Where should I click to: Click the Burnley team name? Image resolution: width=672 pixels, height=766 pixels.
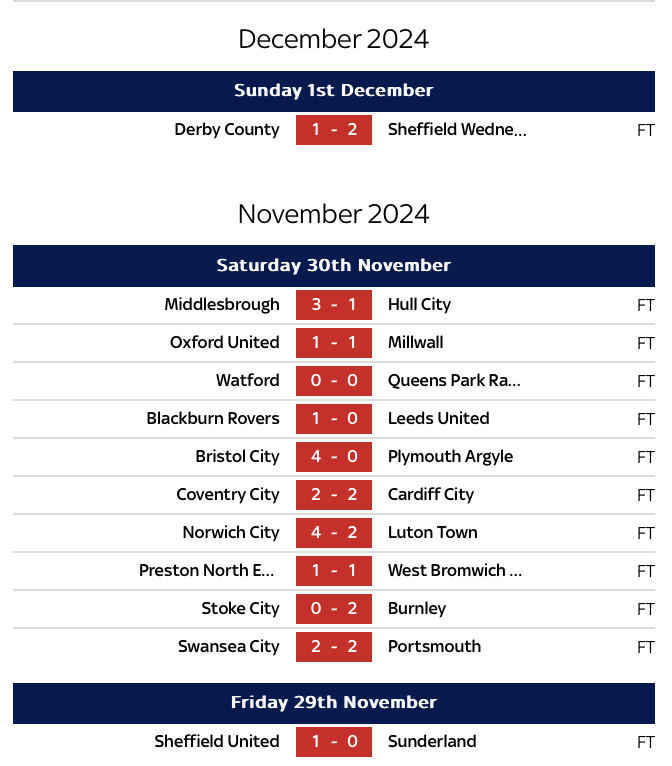pos(417,609)
